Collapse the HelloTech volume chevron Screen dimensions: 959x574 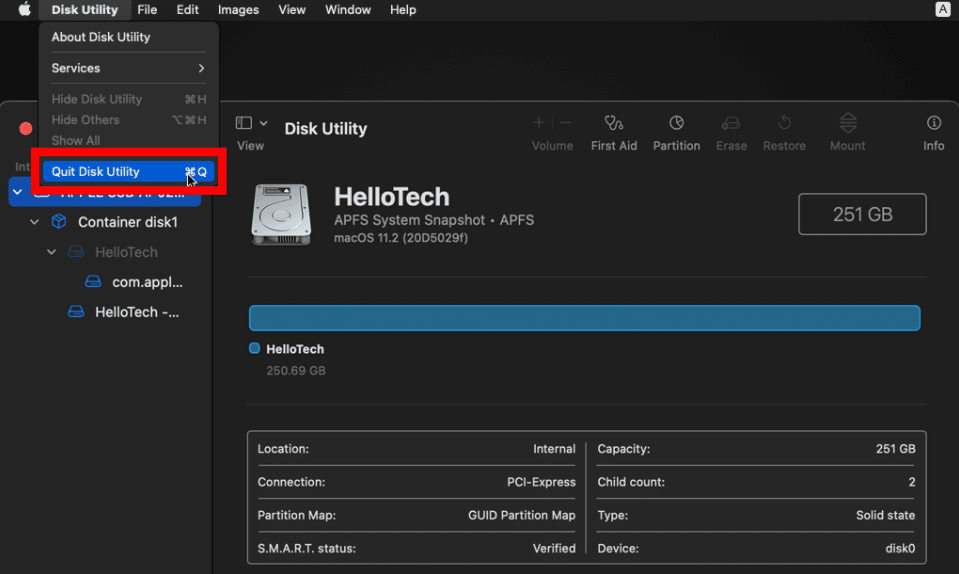51,252
